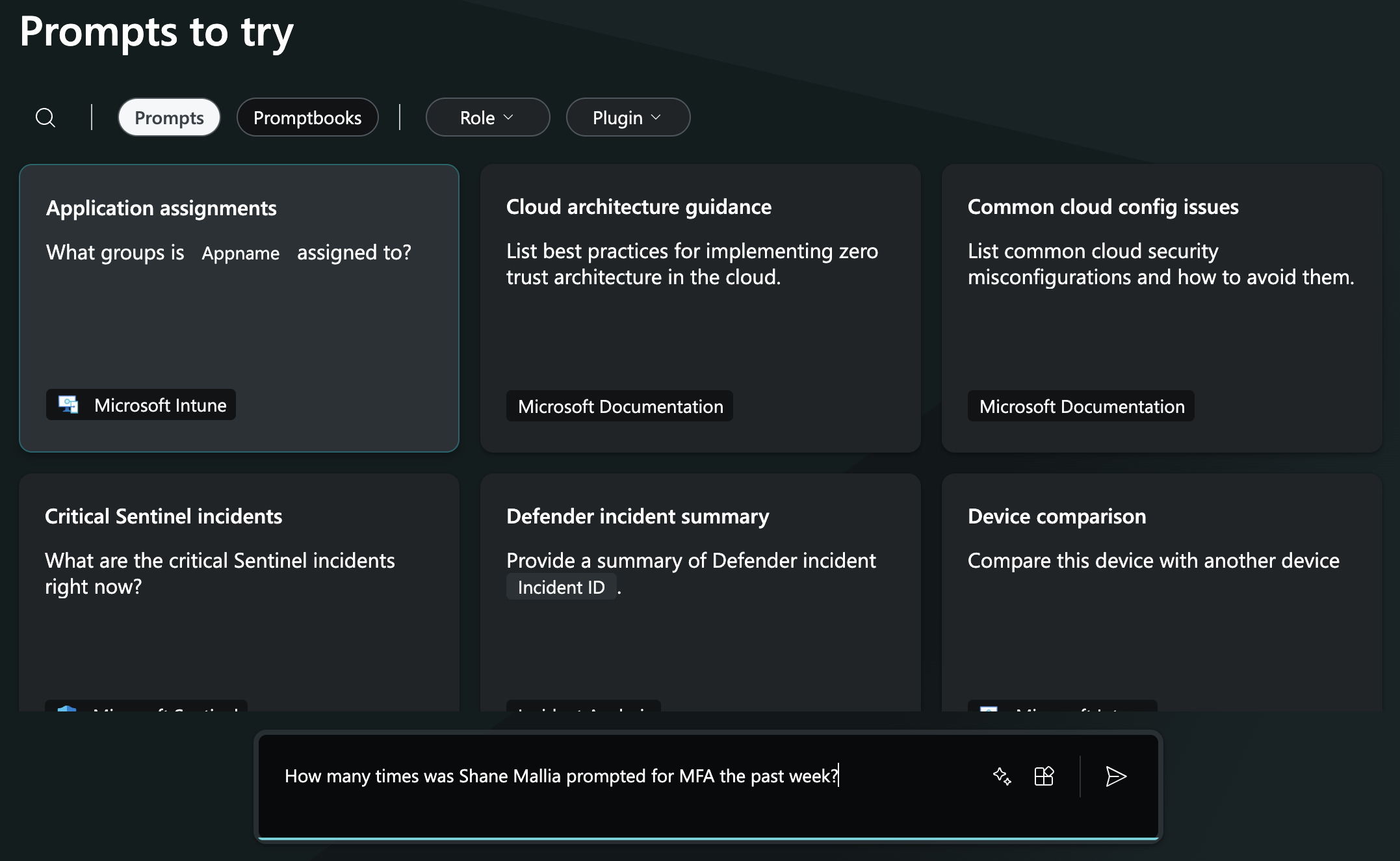
Task: Click the Incident ID placeholder field
Action: click(x=561, y=587)
